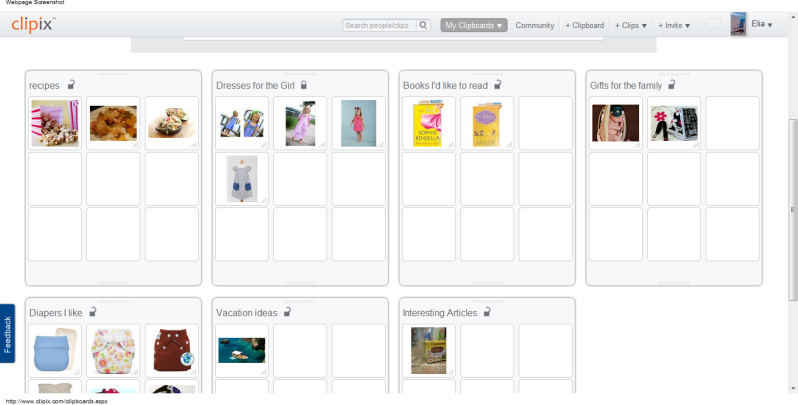The image size is (798, 405).
Task: Open the gray dress with blue pockets clip
Action: (242, 179)
